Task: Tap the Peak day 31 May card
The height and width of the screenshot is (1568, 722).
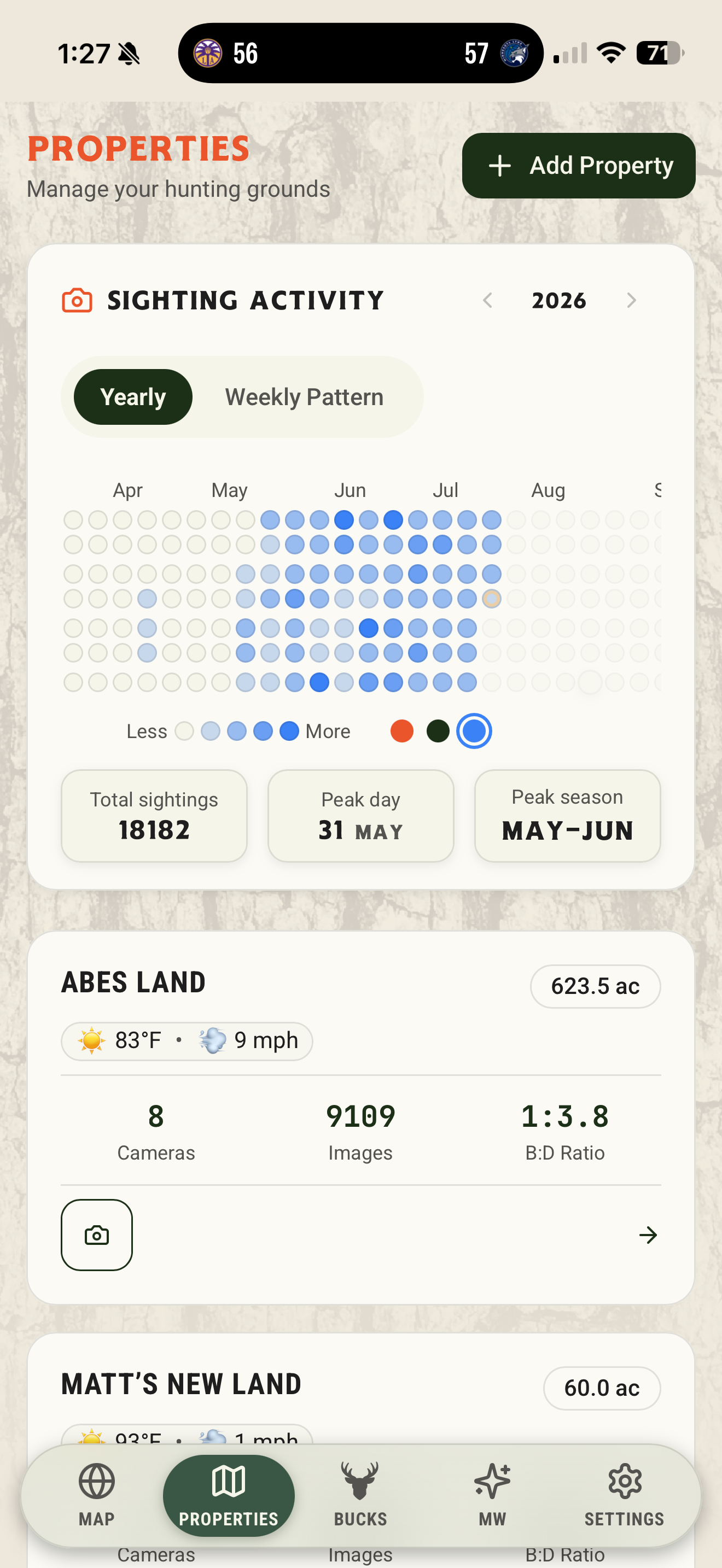Action: pos(360,816)
